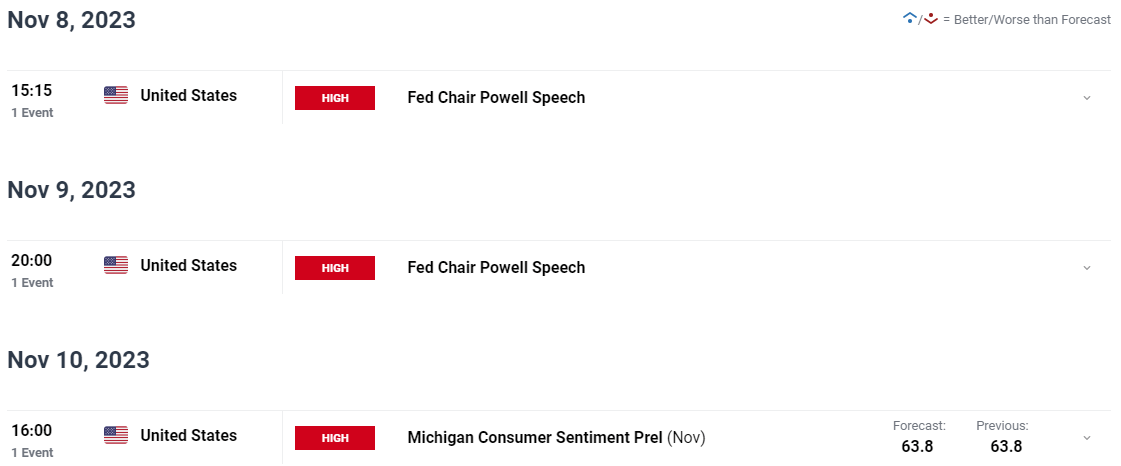The width and height of the screenshot is (1121, 466).
Task: Click the blue better-than-forecast legend icon
Action: 910,19
